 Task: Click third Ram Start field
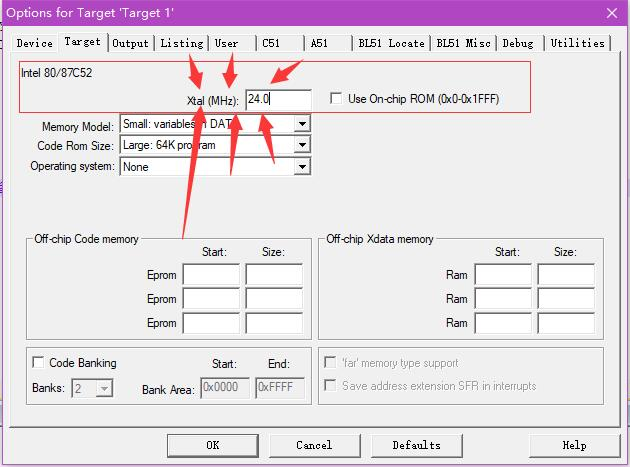click(503, 323)
